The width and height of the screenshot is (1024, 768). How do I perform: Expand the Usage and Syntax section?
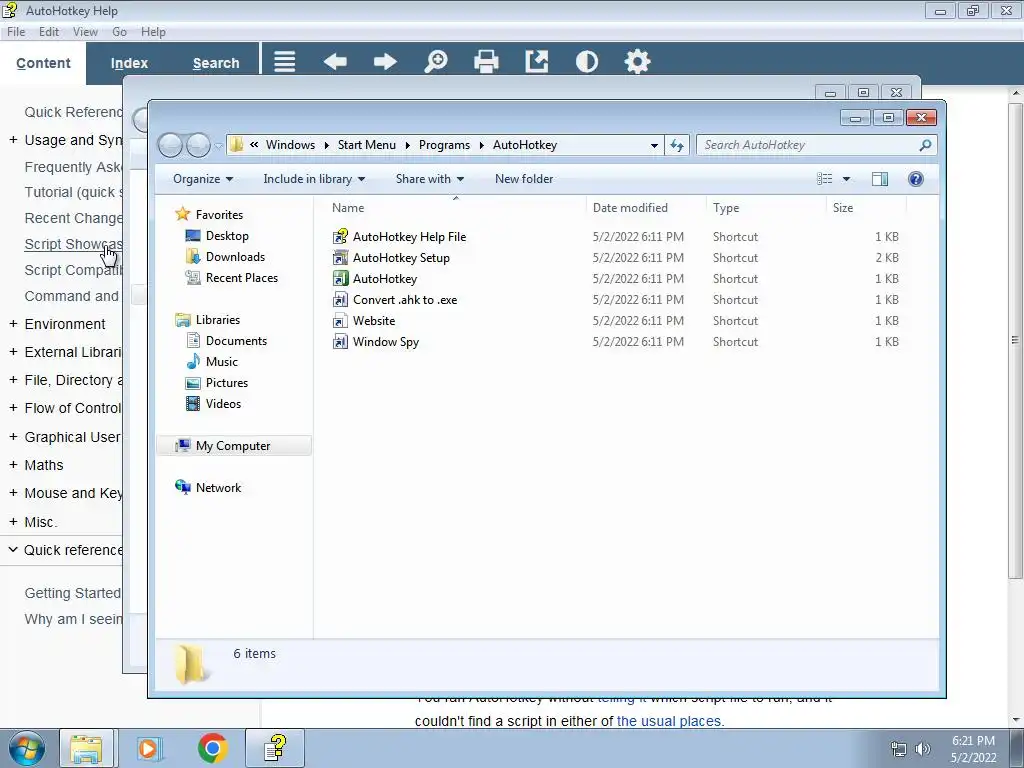click(x=13, y=140)
